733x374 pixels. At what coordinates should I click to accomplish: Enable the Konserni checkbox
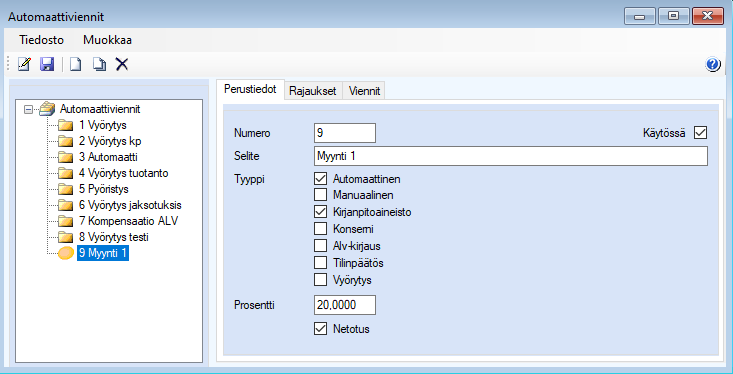[321, 229]
